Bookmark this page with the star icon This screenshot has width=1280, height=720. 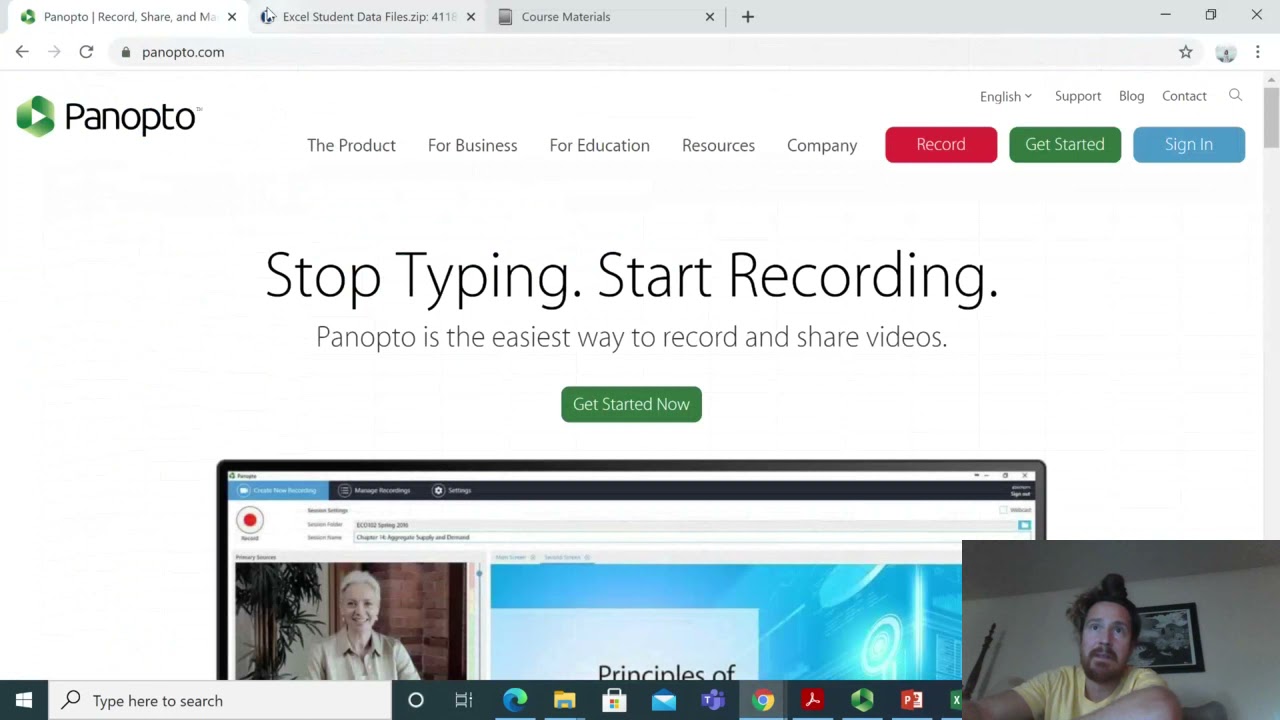pyautogui.click(x=1185, y=52)
